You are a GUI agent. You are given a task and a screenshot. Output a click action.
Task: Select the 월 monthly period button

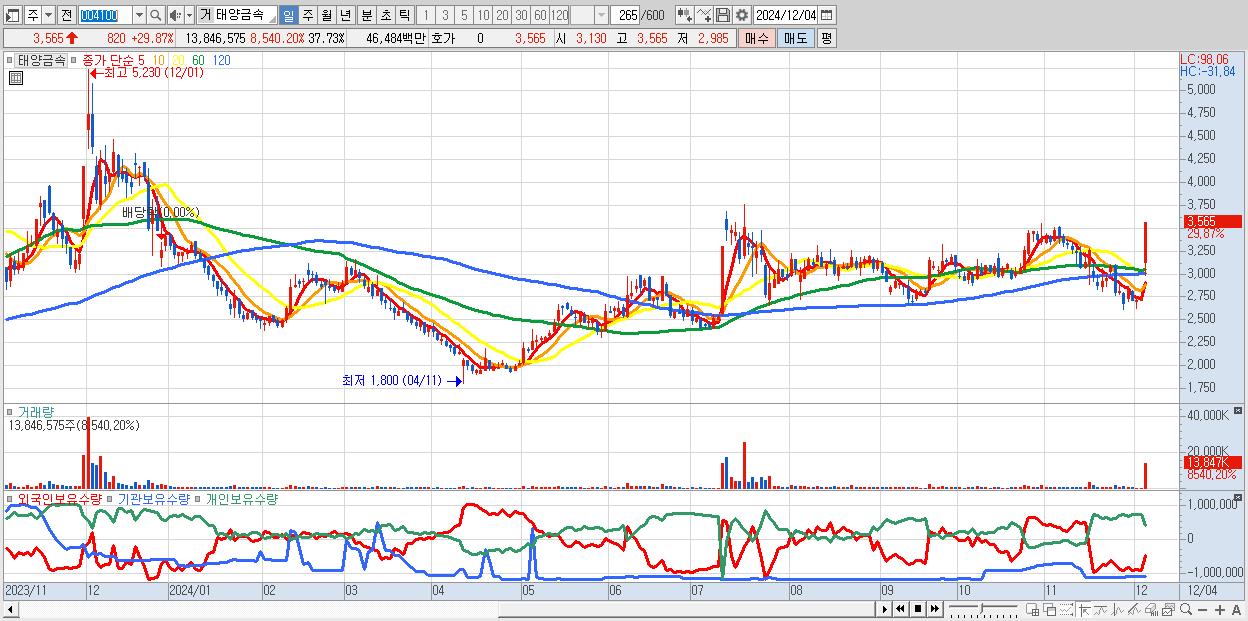tap(326, 15)
